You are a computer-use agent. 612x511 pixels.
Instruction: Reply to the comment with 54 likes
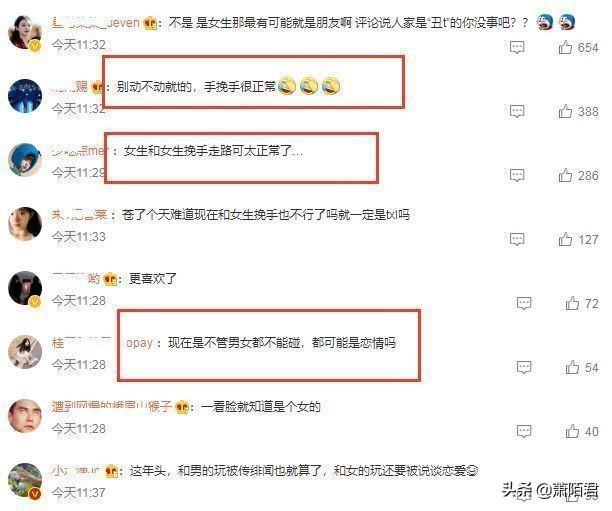(524, 367)
